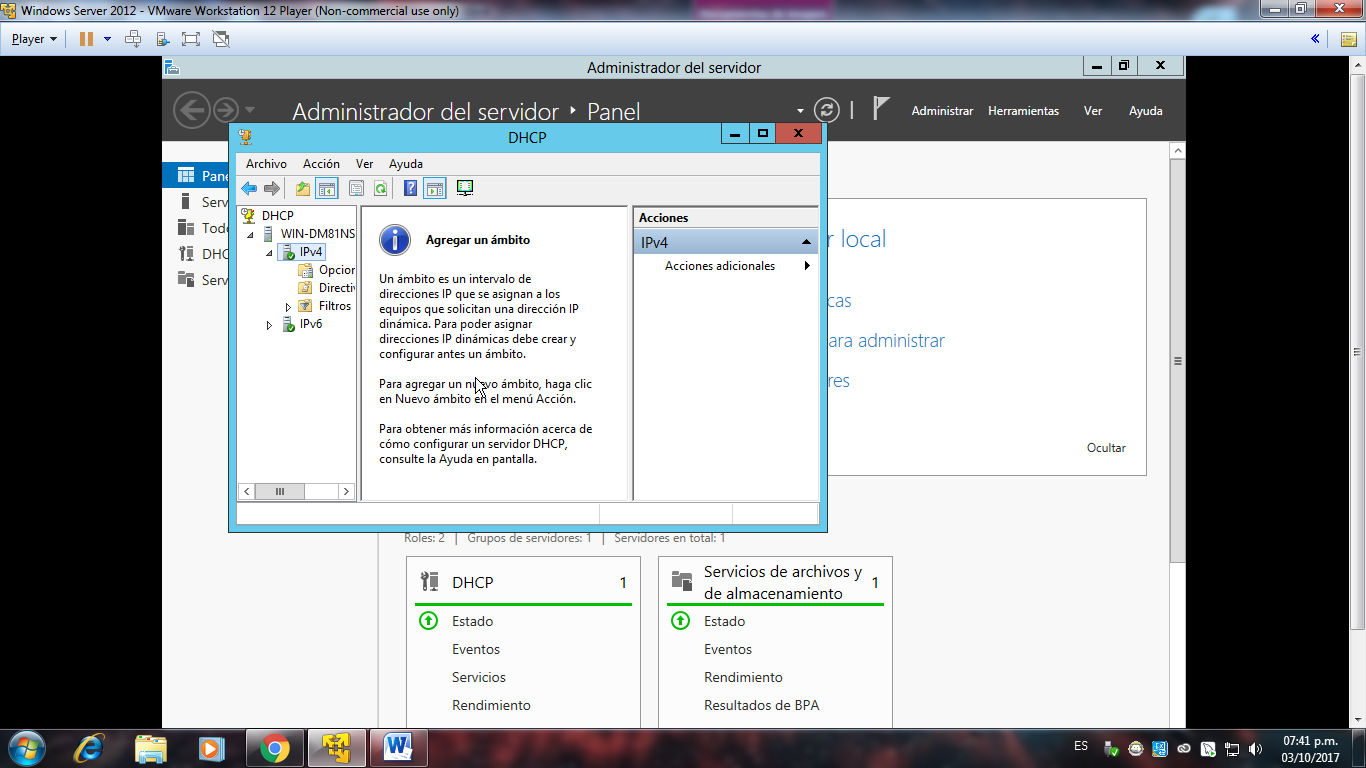Open Microsoft Word from taskbar

coord(398,747)
